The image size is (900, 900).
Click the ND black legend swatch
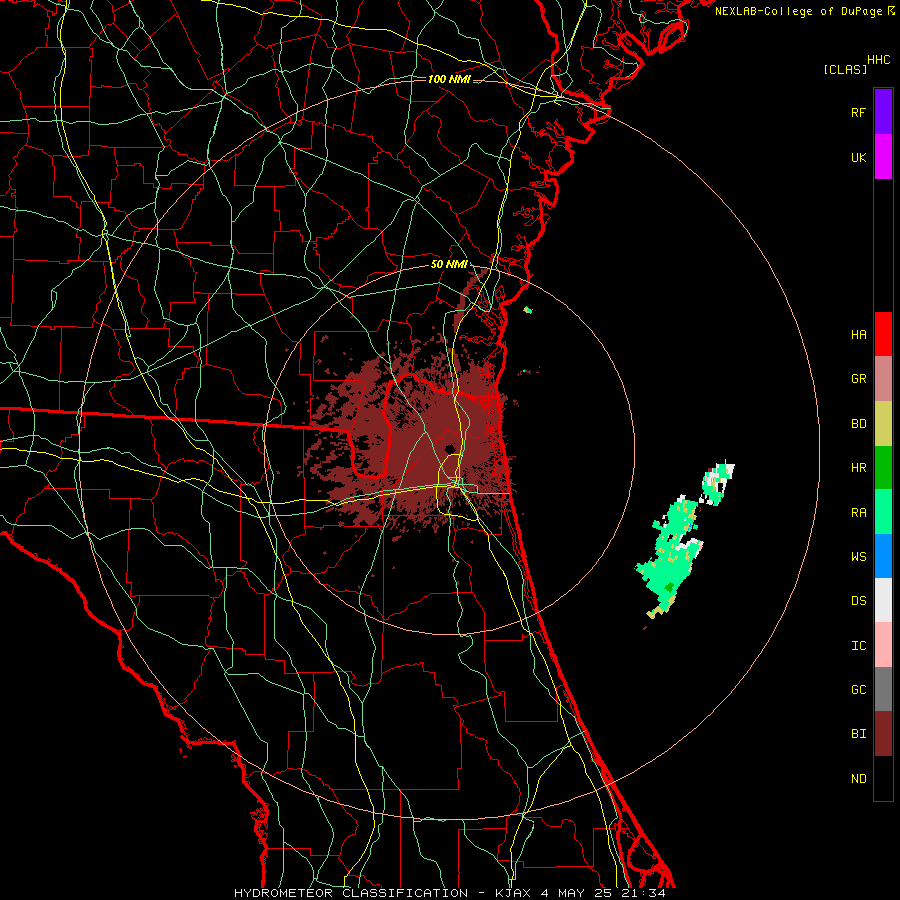tap(883, 778)
